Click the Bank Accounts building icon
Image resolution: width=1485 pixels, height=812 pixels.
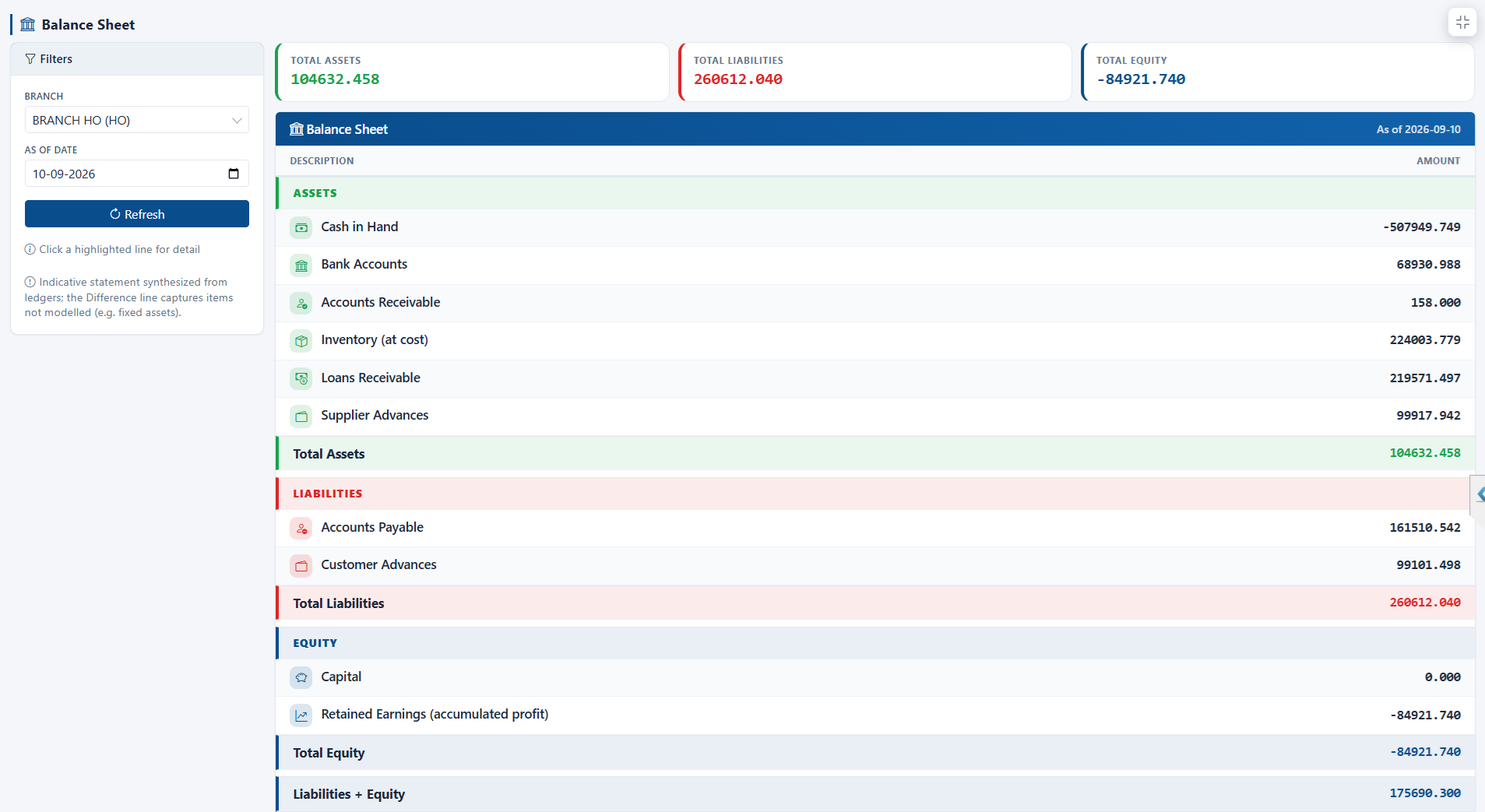[x=301, y=265]
